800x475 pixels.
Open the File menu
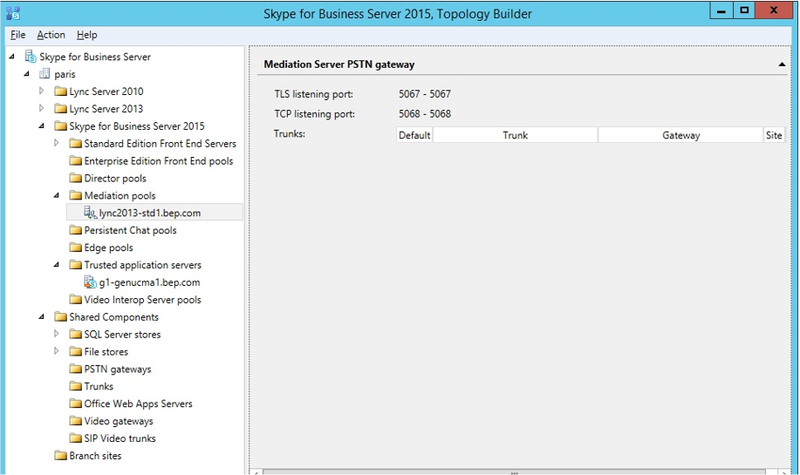pos(18,35)
